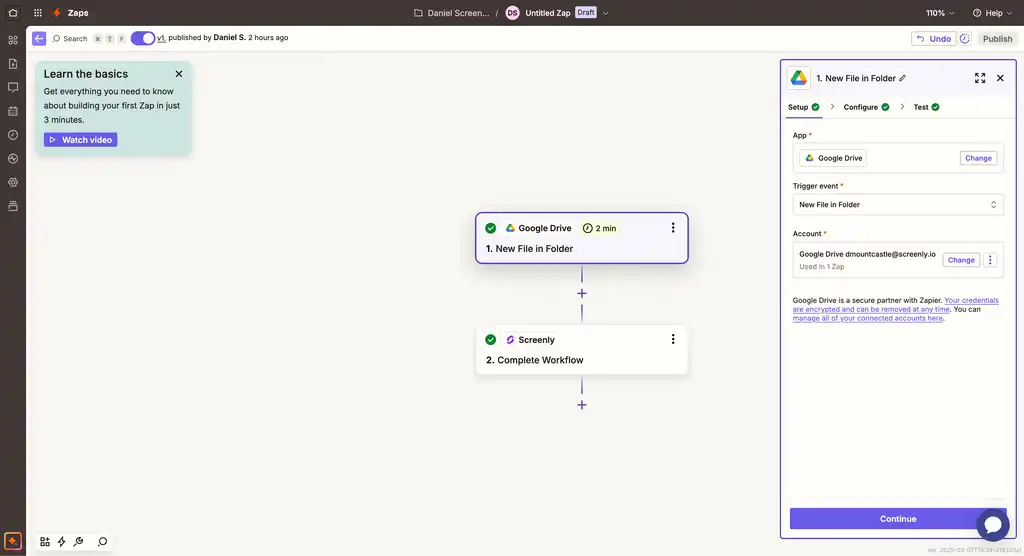Open 'Your credentials are encrypted' link
Viewport: 1024px width, 556px height.
pos(895,304)
